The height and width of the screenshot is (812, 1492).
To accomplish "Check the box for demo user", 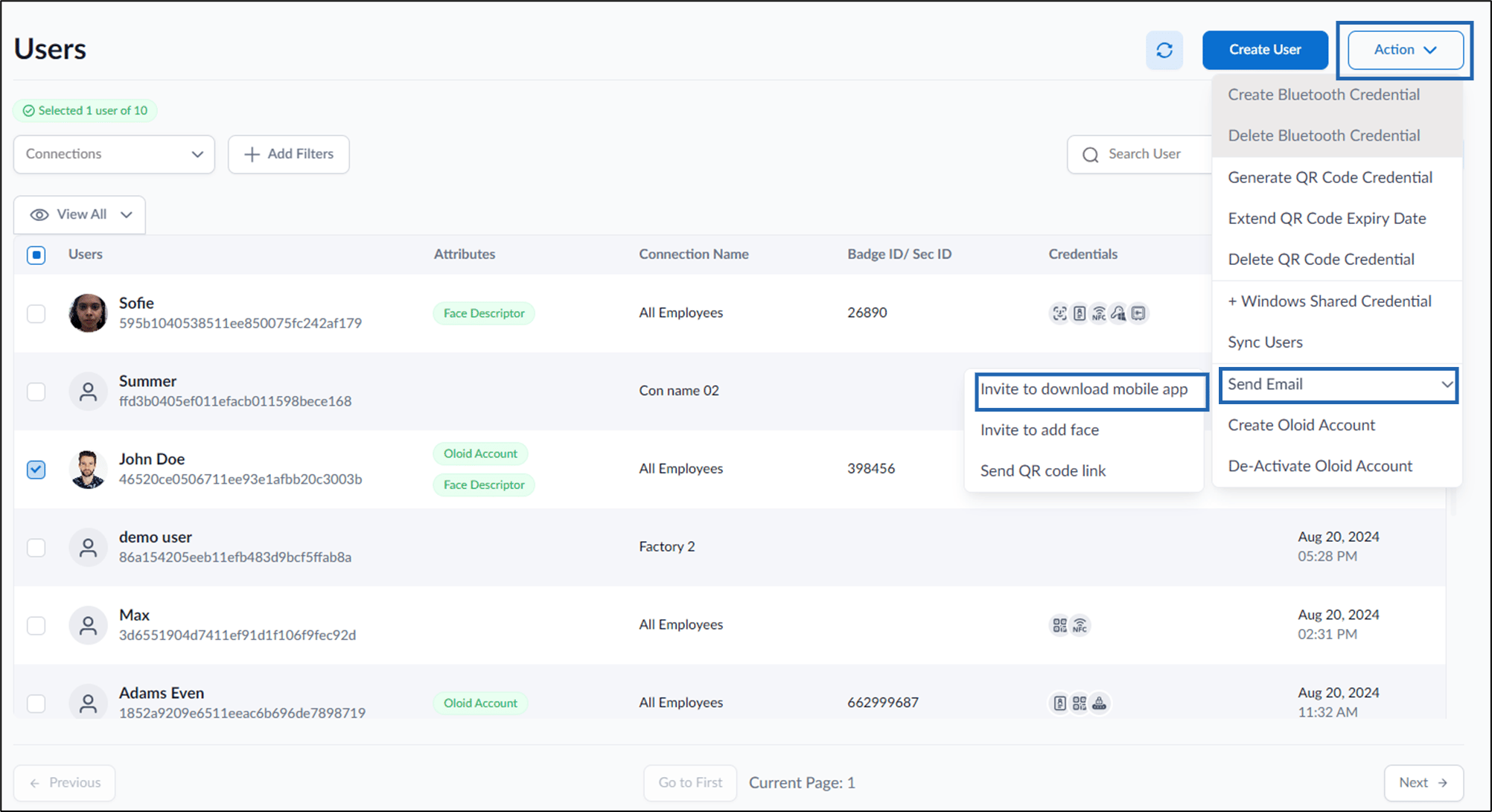I will click(36, 548).
